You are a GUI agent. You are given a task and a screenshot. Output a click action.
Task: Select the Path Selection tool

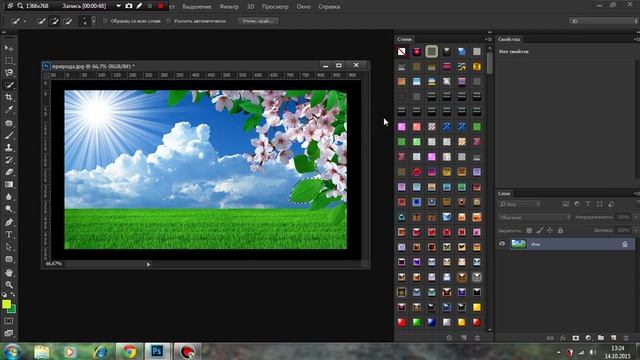pos(9,247)
